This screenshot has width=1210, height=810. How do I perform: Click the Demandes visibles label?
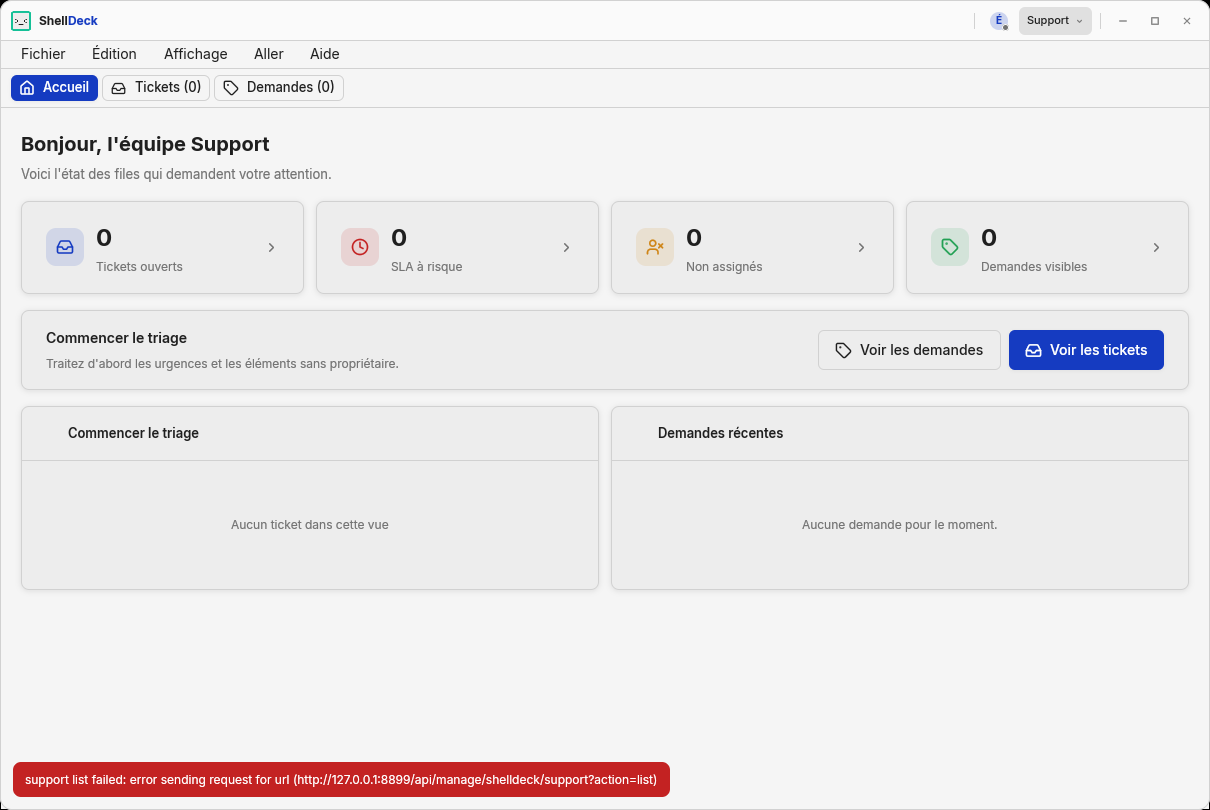(1034, 267)
